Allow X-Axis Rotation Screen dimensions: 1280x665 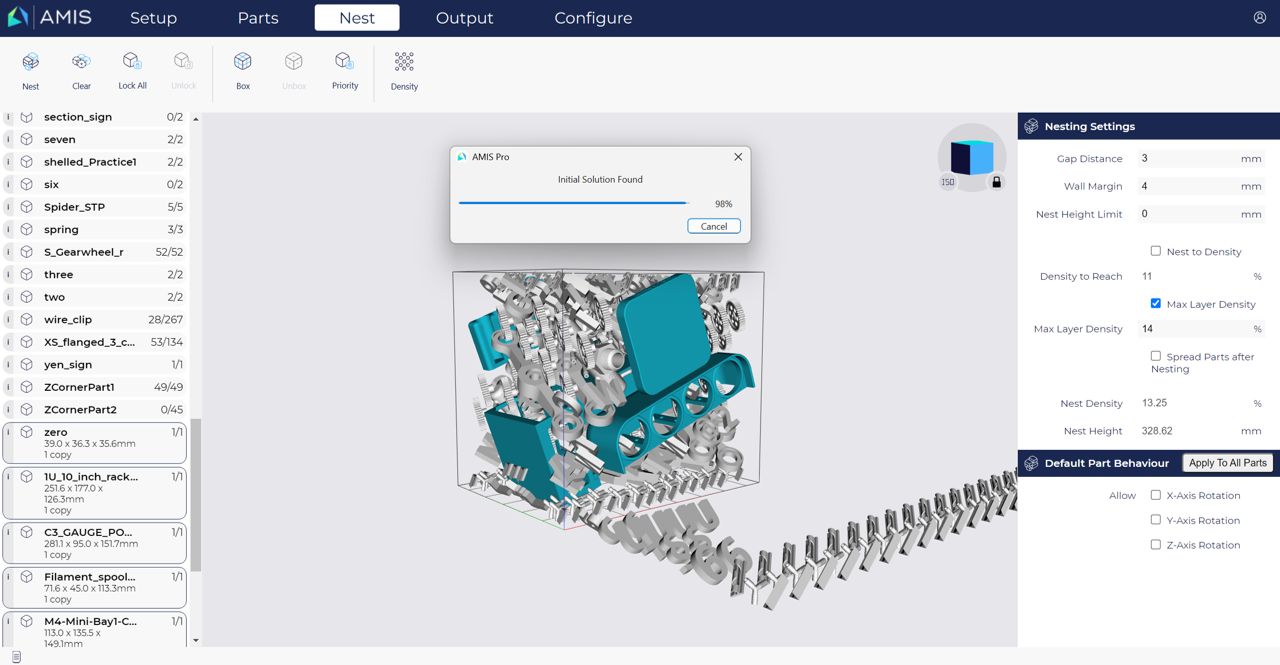[x=1156, y=495]
